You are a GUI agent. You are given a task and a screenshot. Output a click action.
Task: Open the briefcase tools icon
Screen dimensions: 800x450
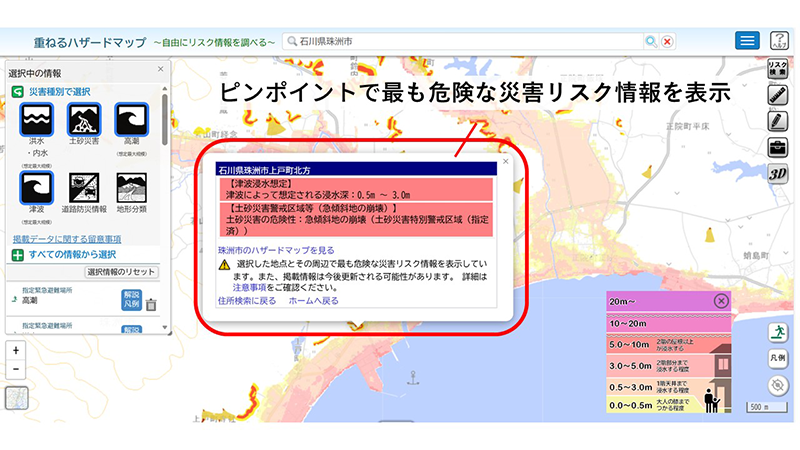tap(778, 148)
